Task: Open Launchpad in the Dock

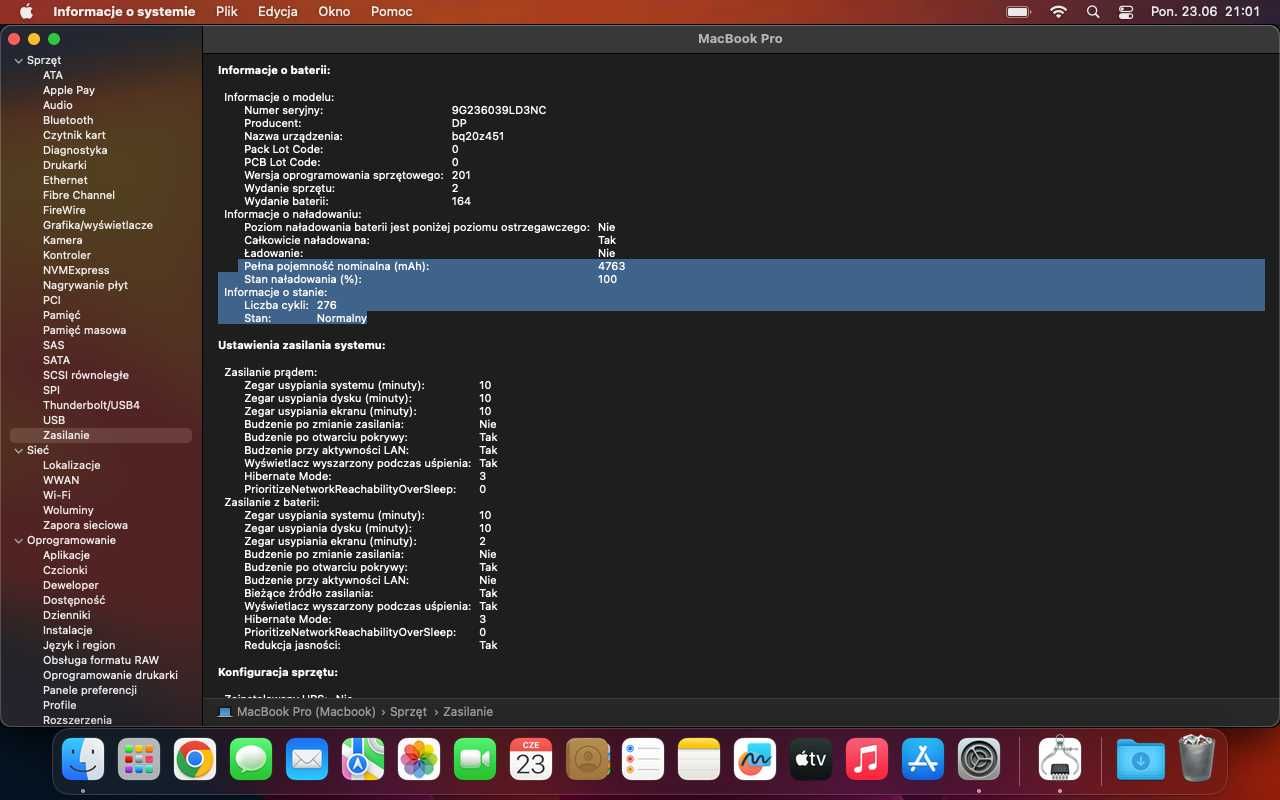Action: point(139,760)
